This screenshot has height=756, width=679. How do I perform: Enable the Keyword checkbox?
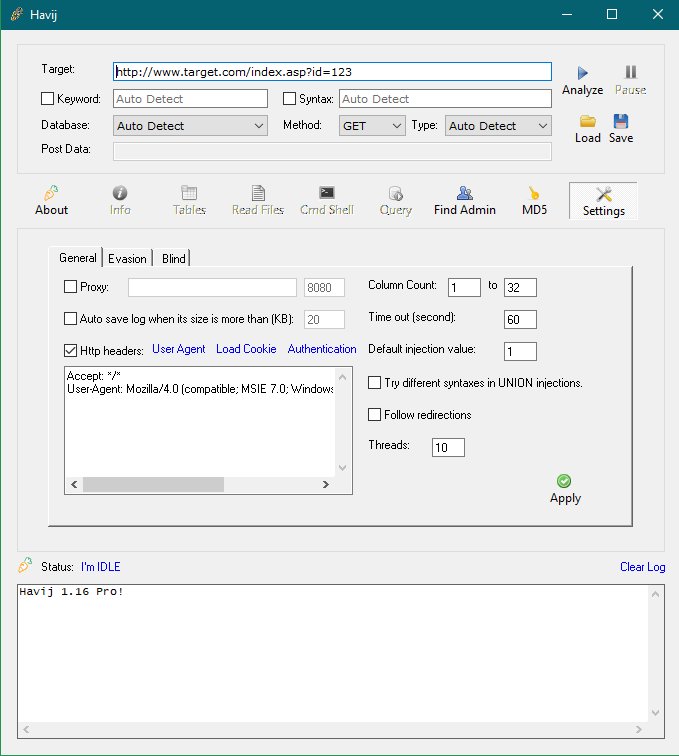[x=47, y=98]
